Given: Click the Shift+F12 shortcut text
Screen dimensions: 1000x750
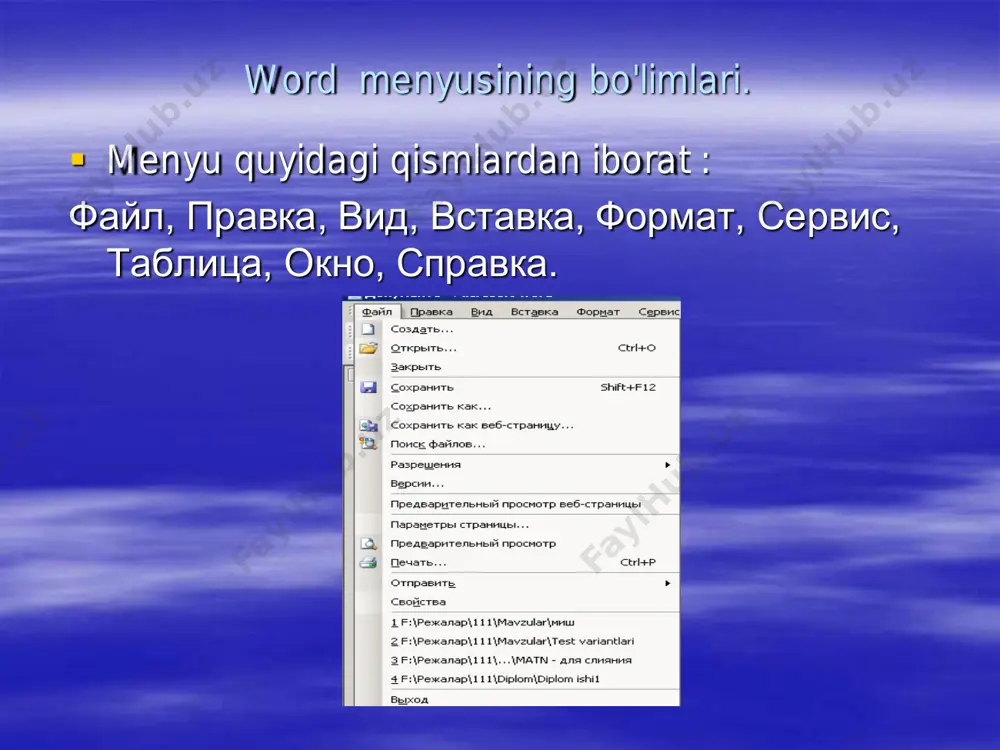Looking at the screenshot, I should (628, 387).
